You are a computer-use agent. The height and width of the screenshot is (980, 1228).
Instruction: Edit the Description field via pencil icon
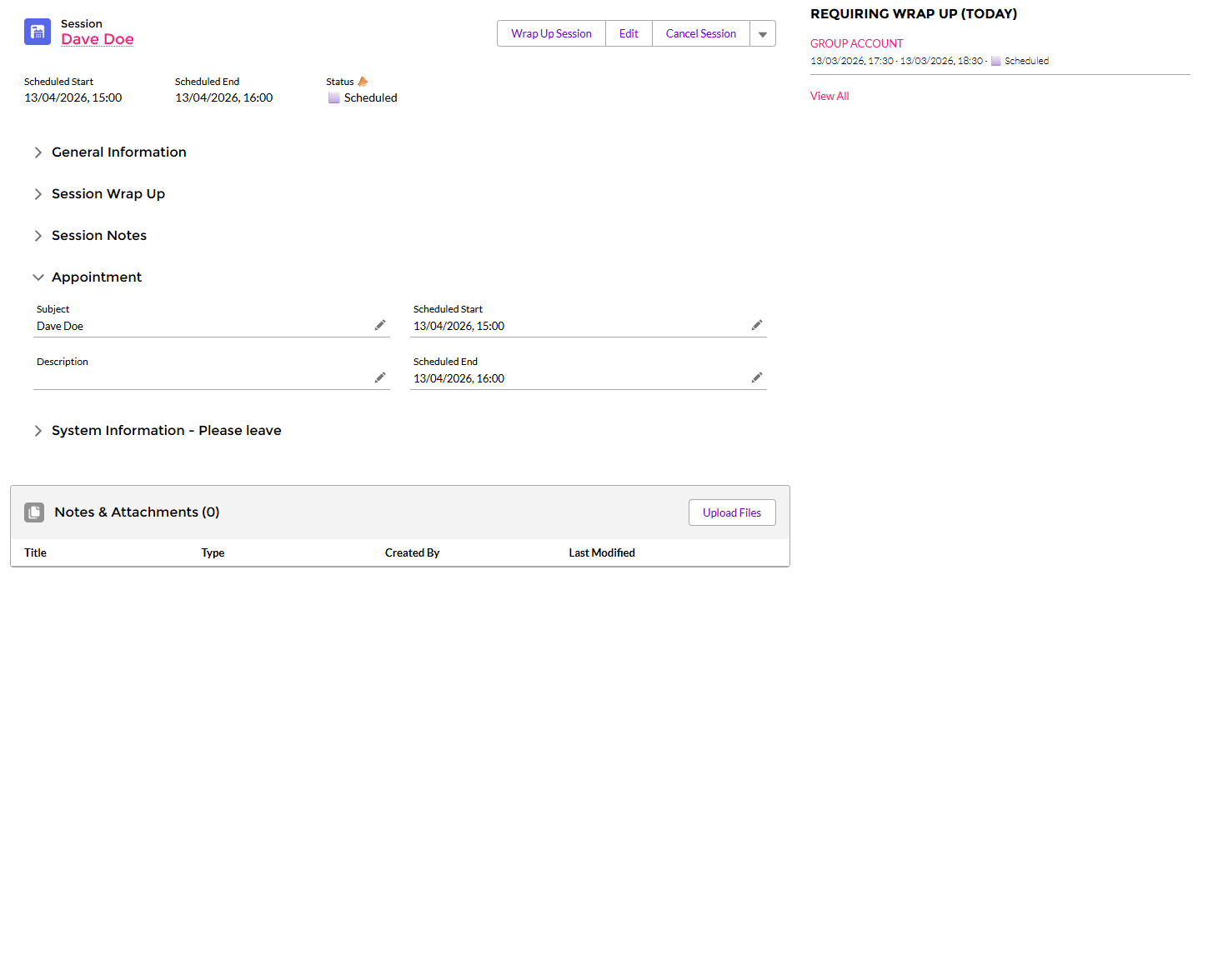pyautogui.click(x=380, y=377)
